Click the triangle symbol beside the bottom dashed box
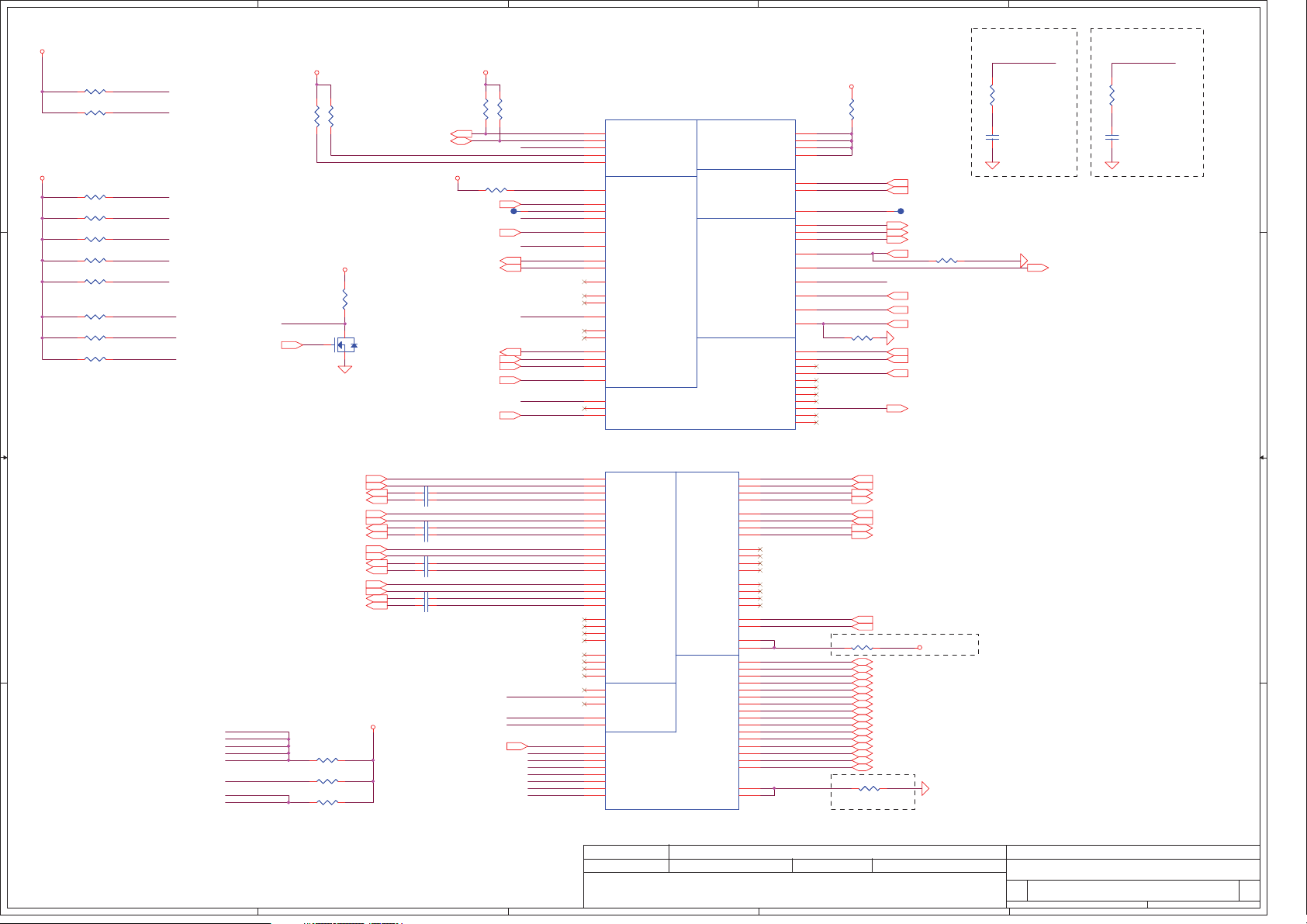This screenshot has height=924, width=1307. click(x=925, y=789)
